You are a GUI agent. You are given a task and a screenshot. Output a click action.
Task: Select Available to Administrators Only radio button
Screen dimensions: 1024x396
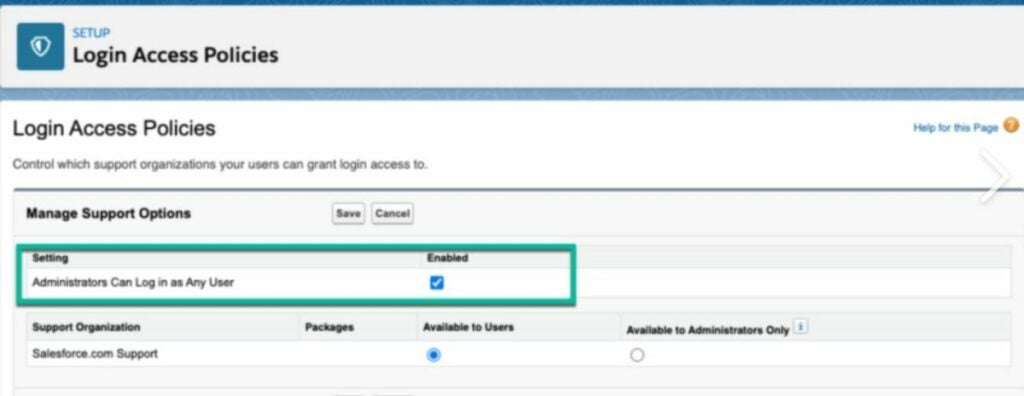coord(637,355)
